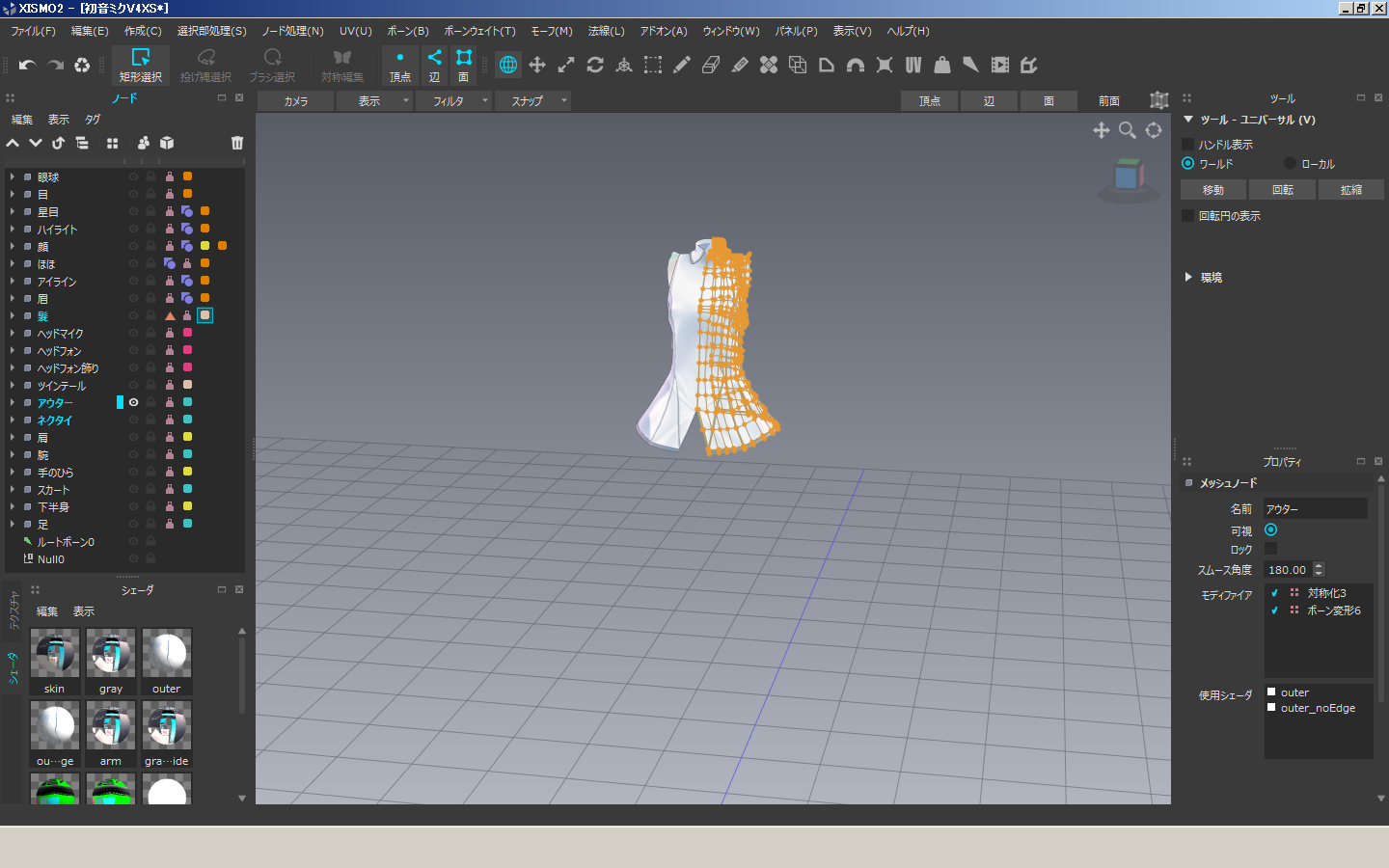
Task: Toggle visibility eye of アウター node
Action: click(x=133, y=402)
